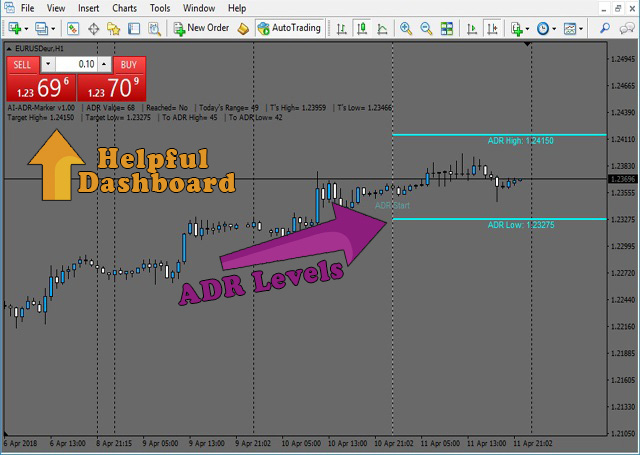The height and width of the screenshot is (455, 640).
Task: Open the Charts menu
Action: pos(125,8)
